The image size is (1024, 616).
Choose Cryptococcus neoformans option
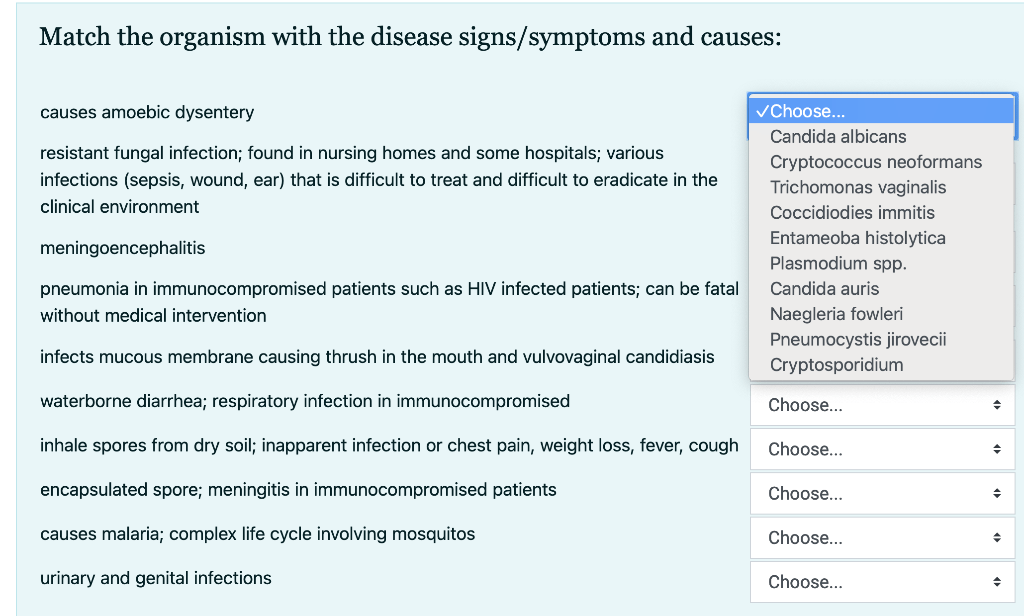[x=875, y=162]
